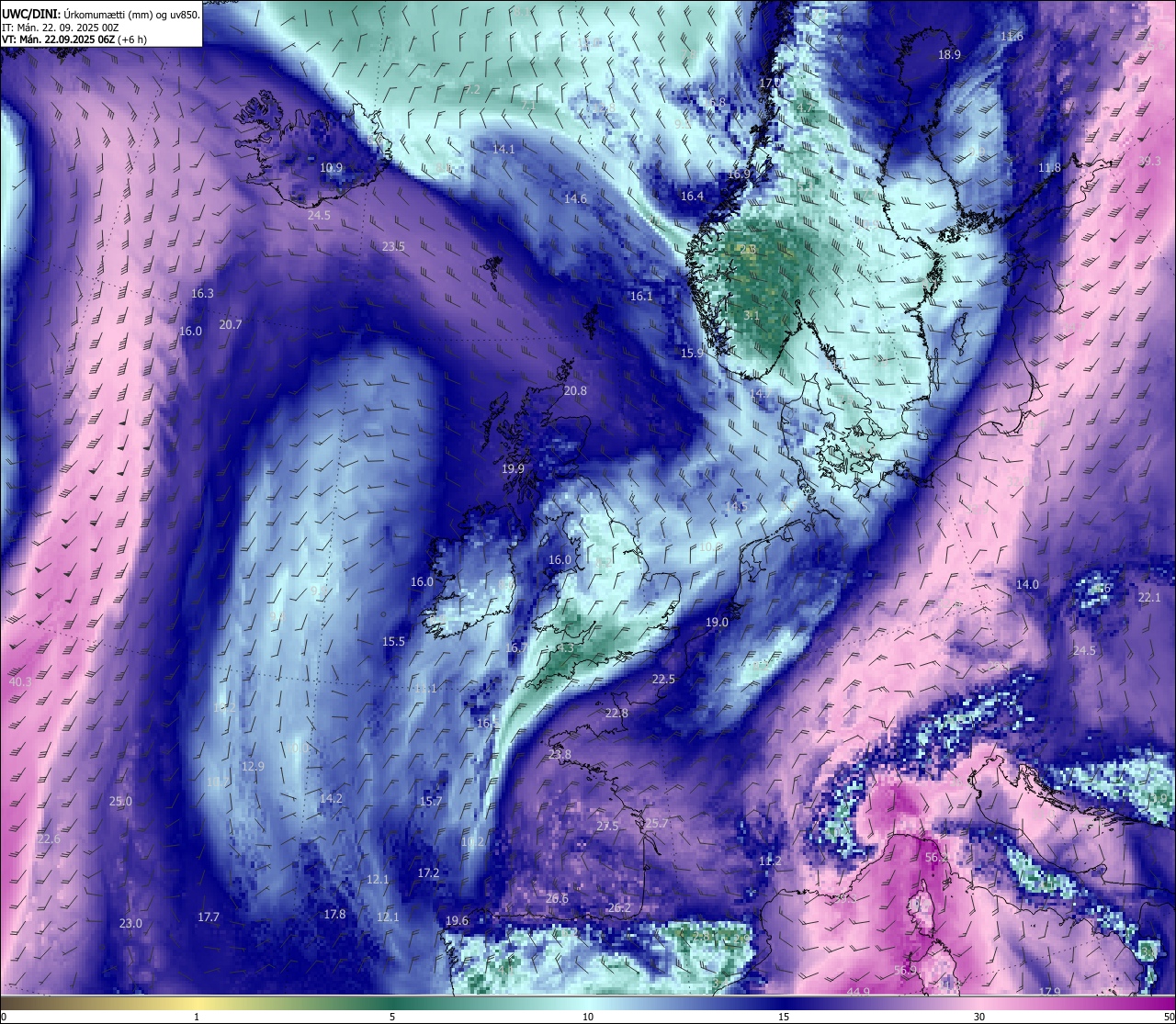Click the 19.9 value over Scotland
This screenshot has width=1176, height=1024.
[513, 468]
